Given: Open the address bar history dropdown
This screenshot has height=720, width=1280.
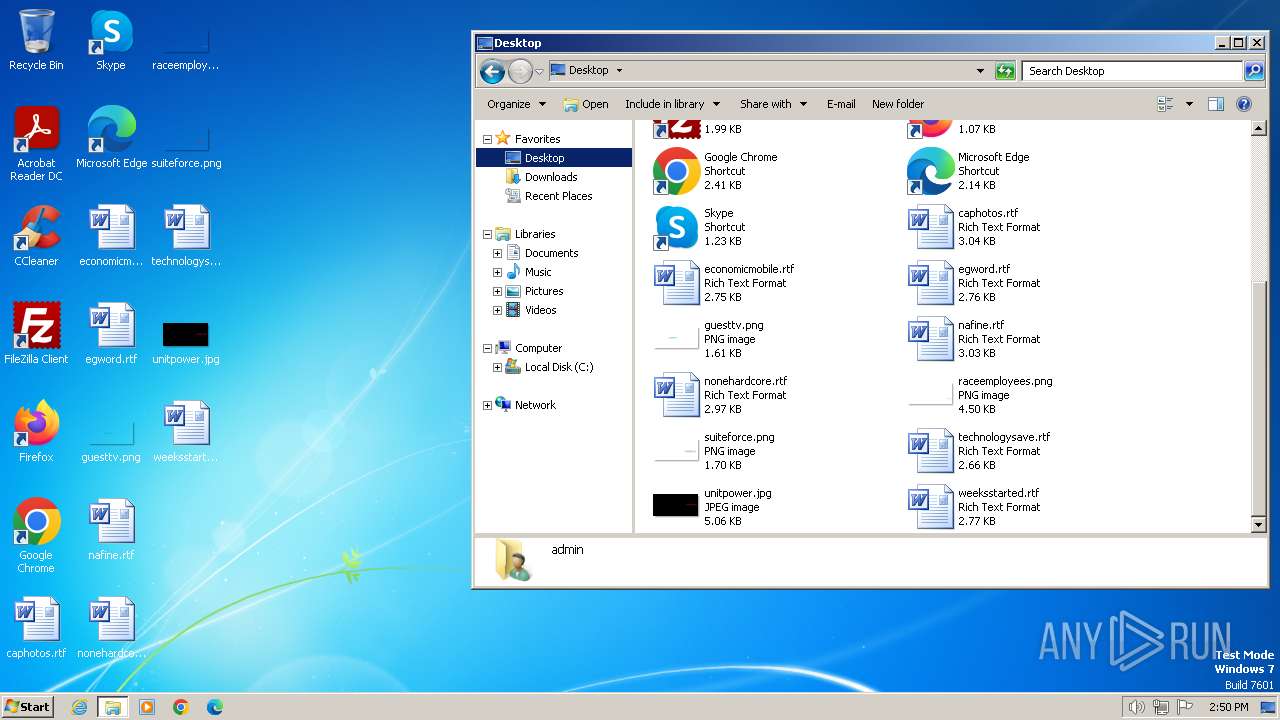Looking at the screenshot, I should pos(980,71).
